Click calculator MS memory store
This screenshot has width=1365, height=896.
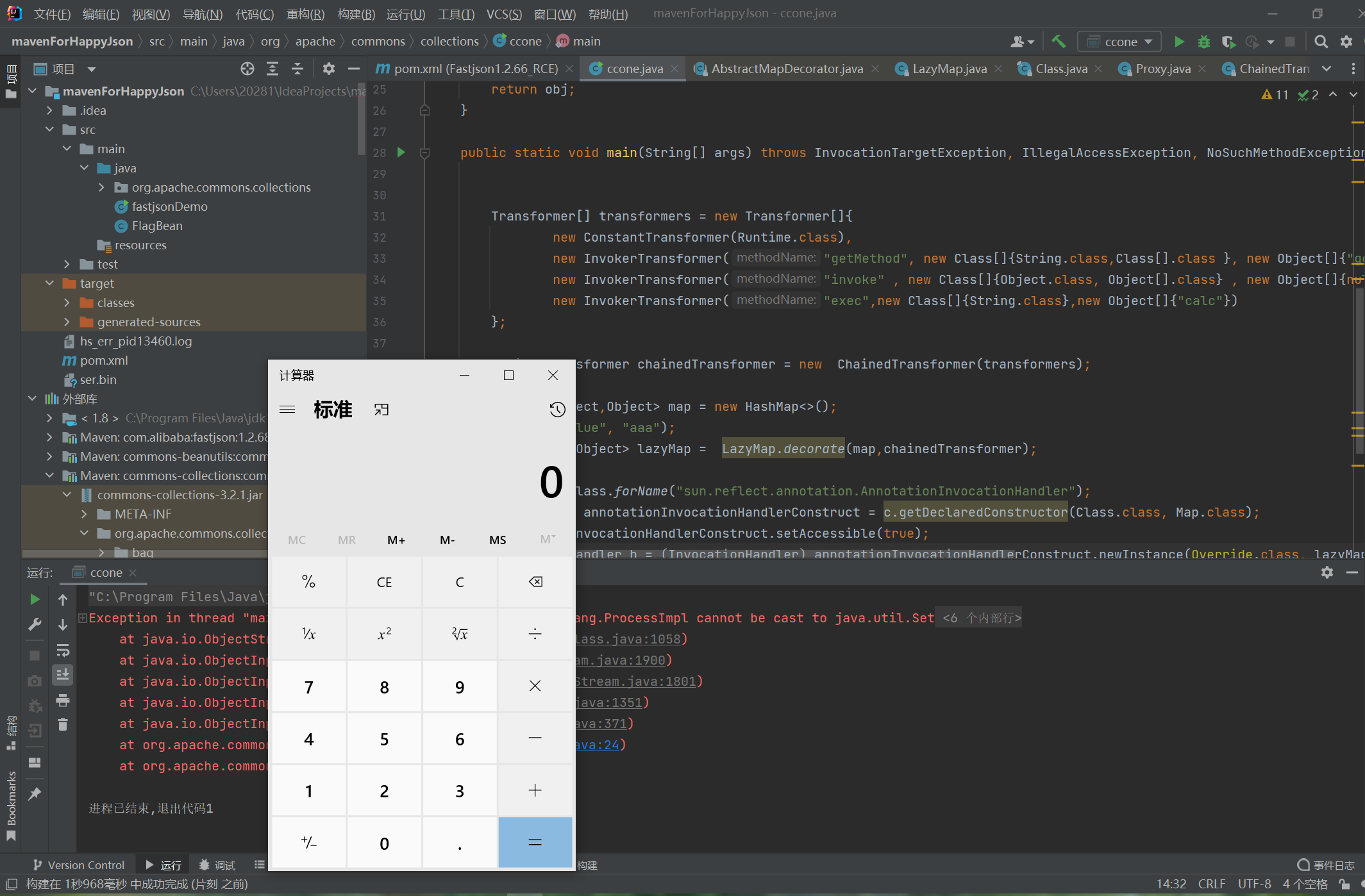coord(498,540)
